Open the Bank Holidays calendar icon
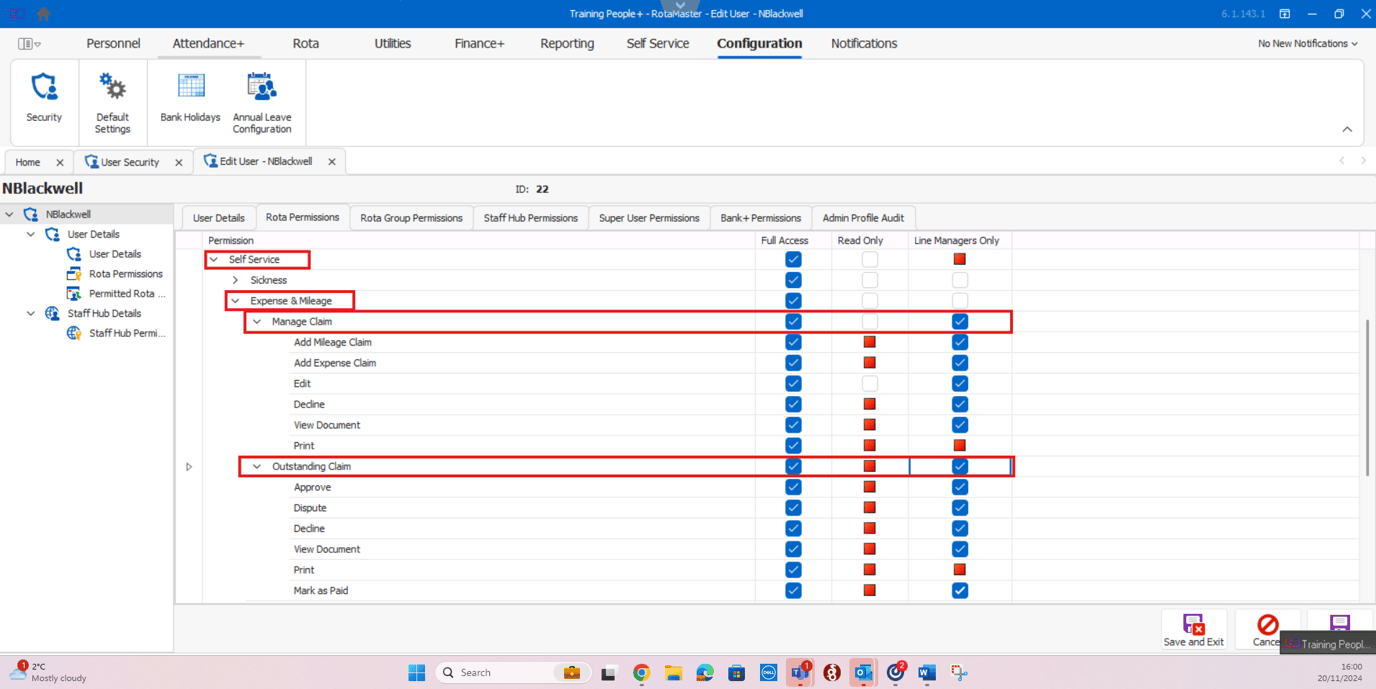1376x689 pixels. pos(190,86)
